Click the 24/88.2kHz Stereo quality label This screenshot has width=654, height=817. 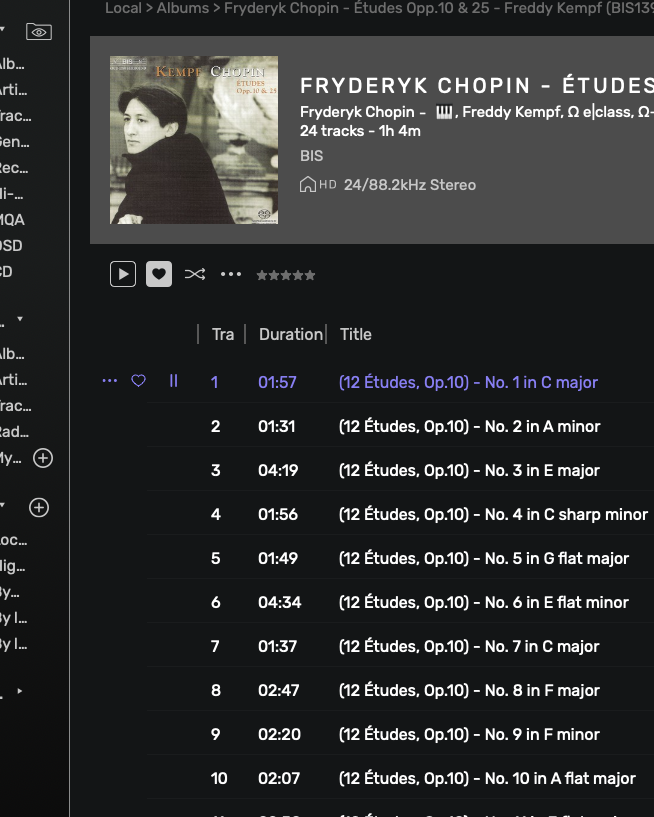[410, 185]
